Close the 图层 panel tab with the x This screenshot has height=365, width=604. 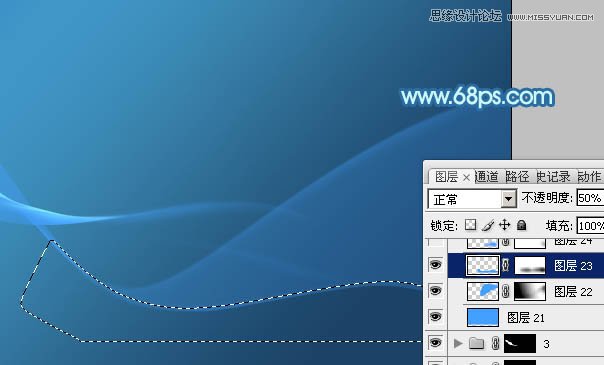coord(466,177)
